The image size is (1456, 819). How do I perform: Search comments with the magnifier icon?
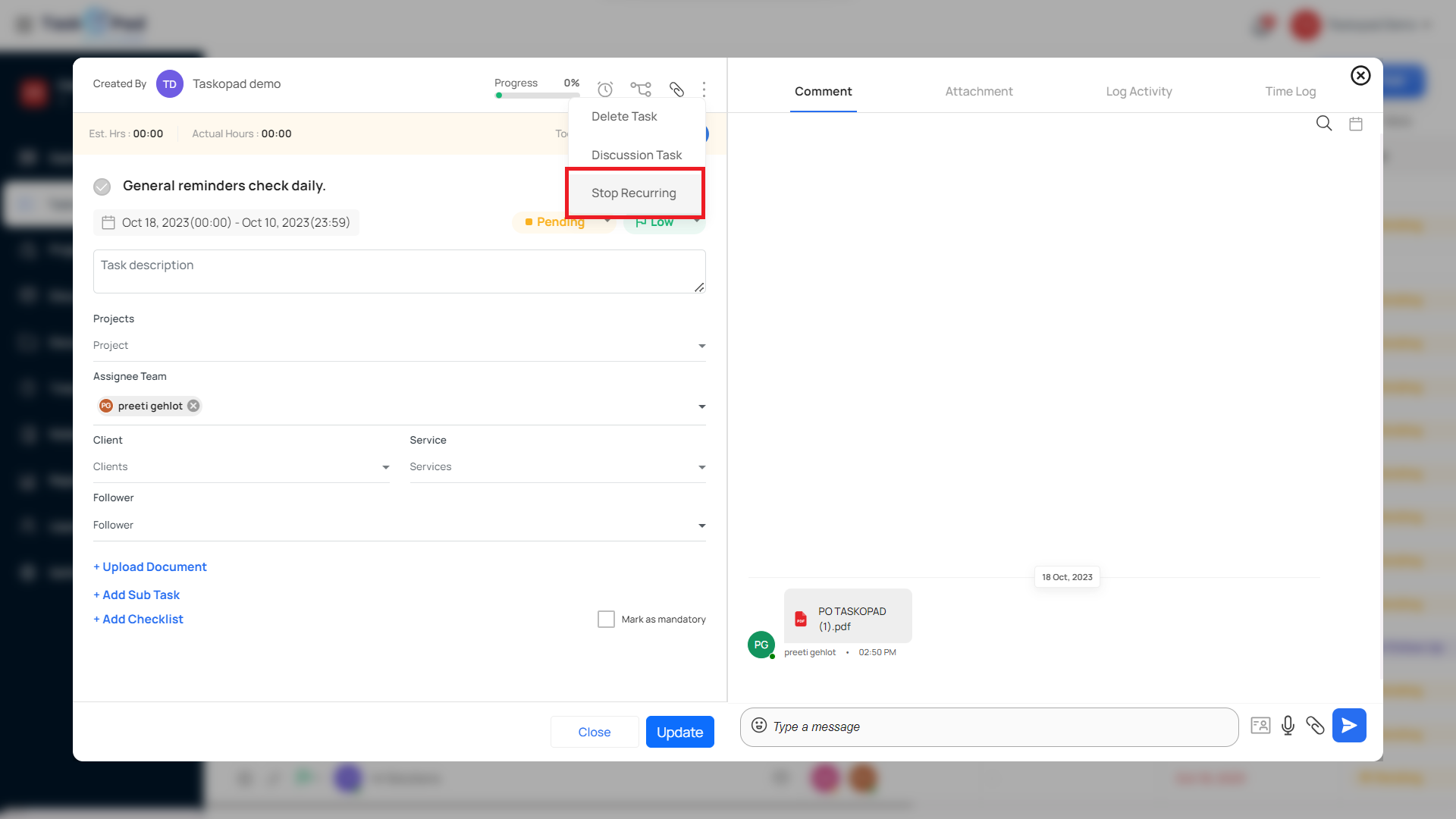tap(1323, 124)
